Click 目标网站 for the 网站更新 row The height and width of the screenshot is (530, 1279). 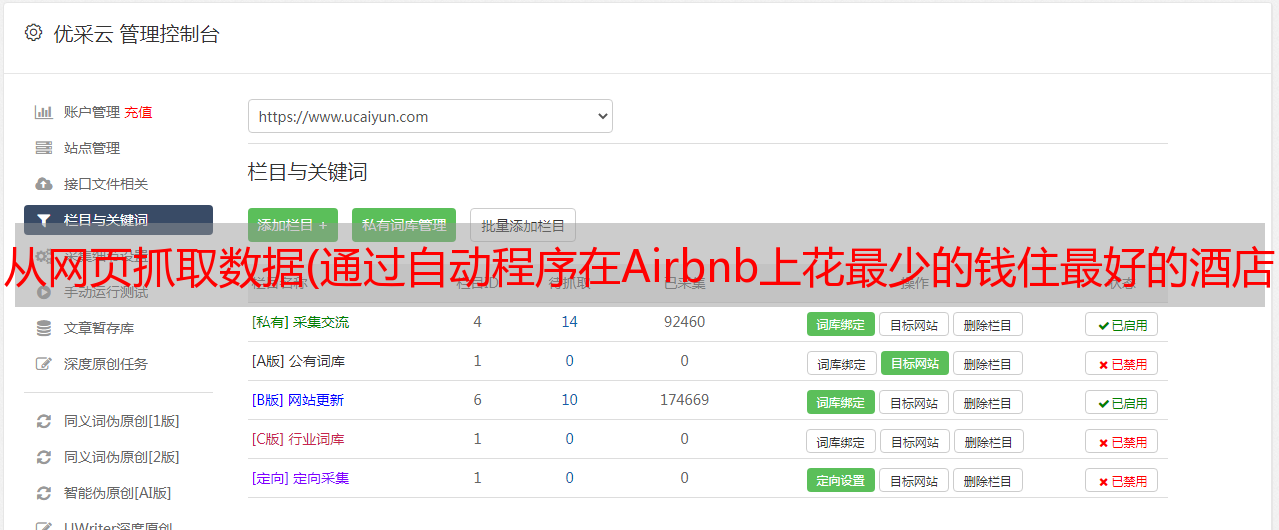pos(914,402)
